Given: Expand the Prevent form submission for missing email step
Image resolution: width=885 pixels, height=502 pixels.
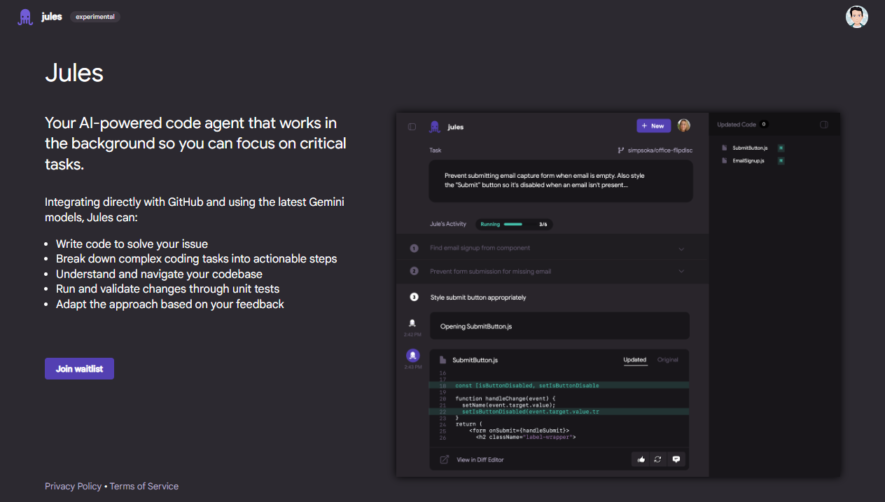Looking at the screenshot, I should click(681, 271).
